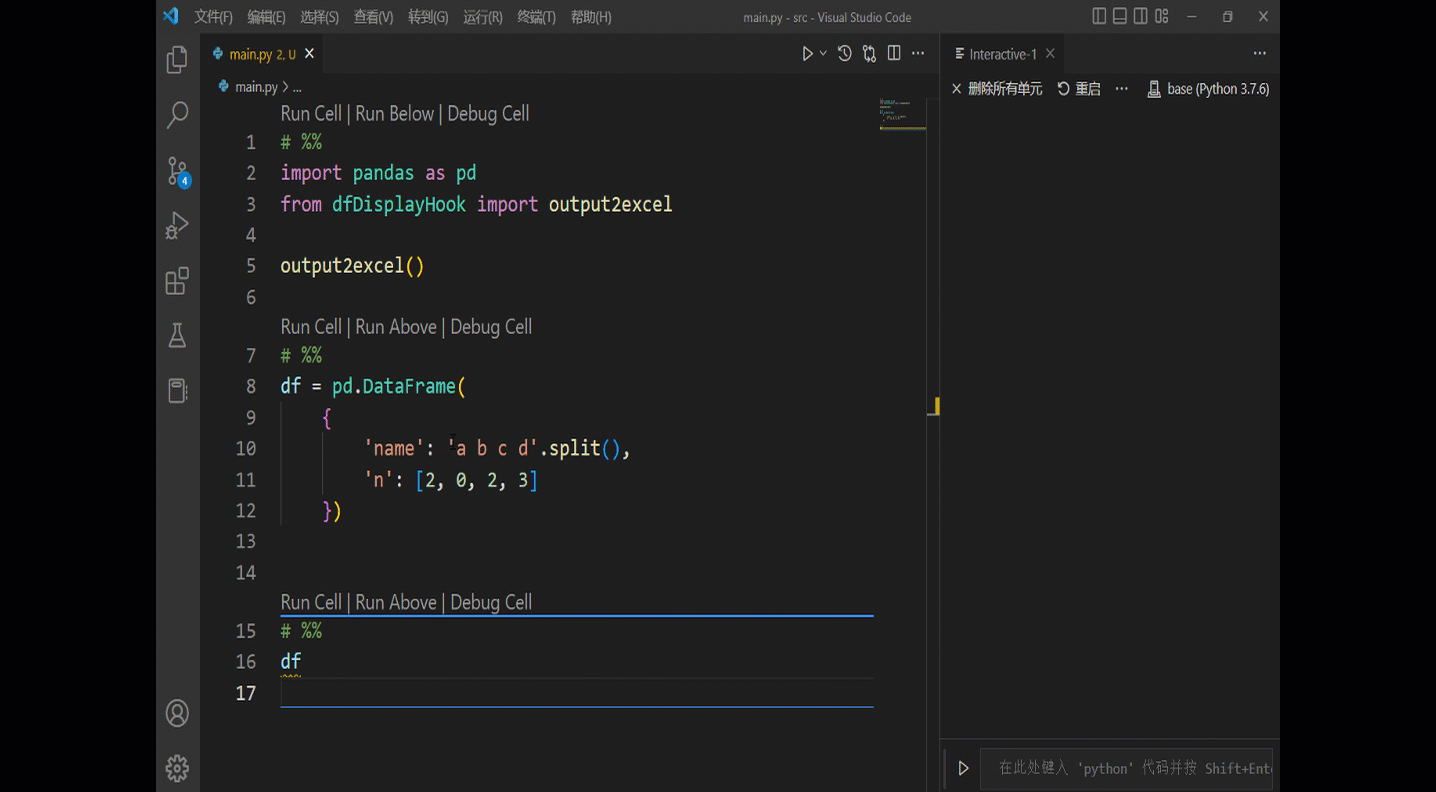Screen dimensions: 1436x792
Task: Open Interactive-1 more actions menu
Action: click(1259, 53)
